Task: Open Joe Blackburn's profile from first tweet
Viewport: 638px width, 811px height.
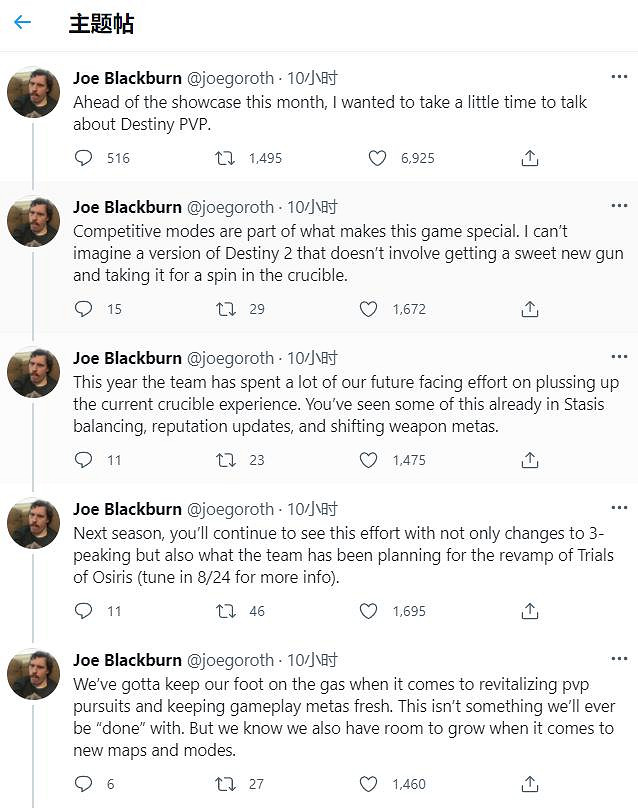Action: tap(127, 77)
